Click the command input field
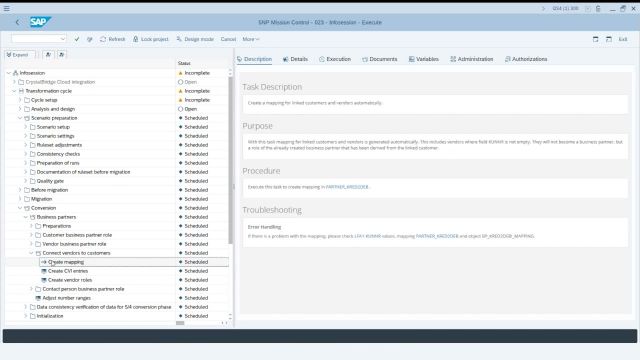This screenshot has width=640, height=360. coord(36,39)
